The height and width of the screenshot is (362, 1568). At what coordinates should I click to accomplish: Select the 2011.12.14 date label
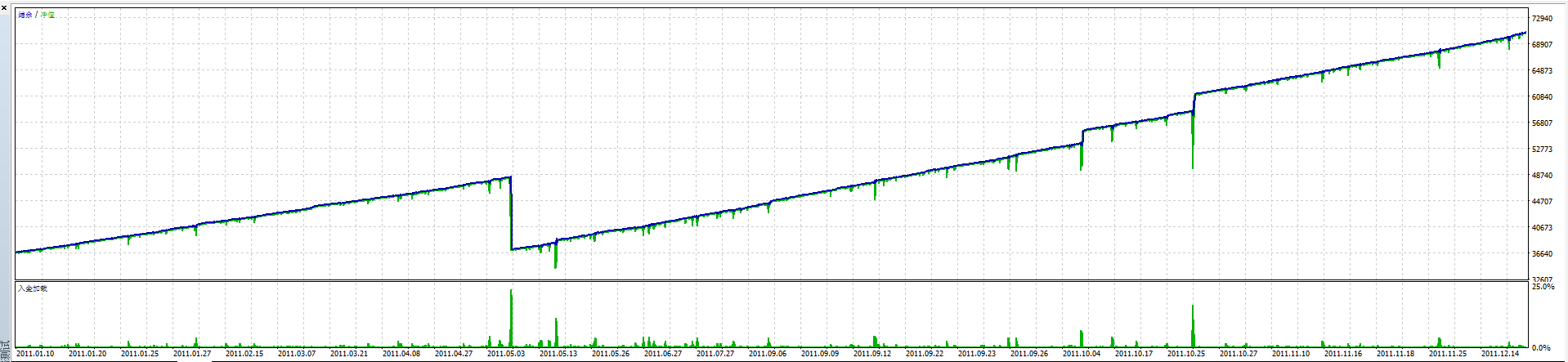(x=1500, y=354)
